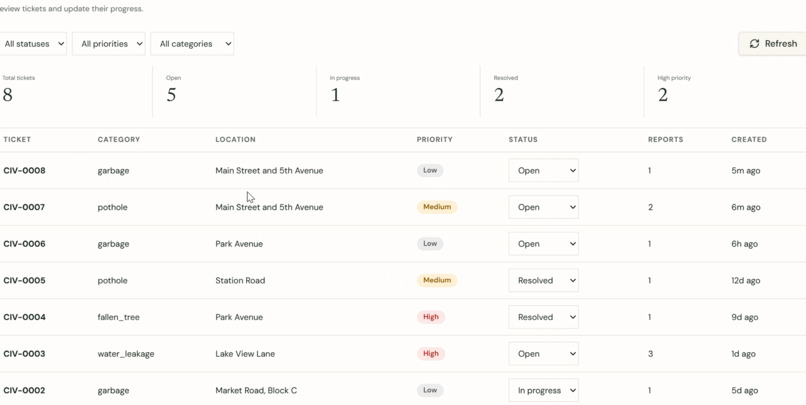Image resolution: width=806 pixels, height=405 pixels.
Task: Expand status selector for ticket CIV-0004
Action: [543, 317]
